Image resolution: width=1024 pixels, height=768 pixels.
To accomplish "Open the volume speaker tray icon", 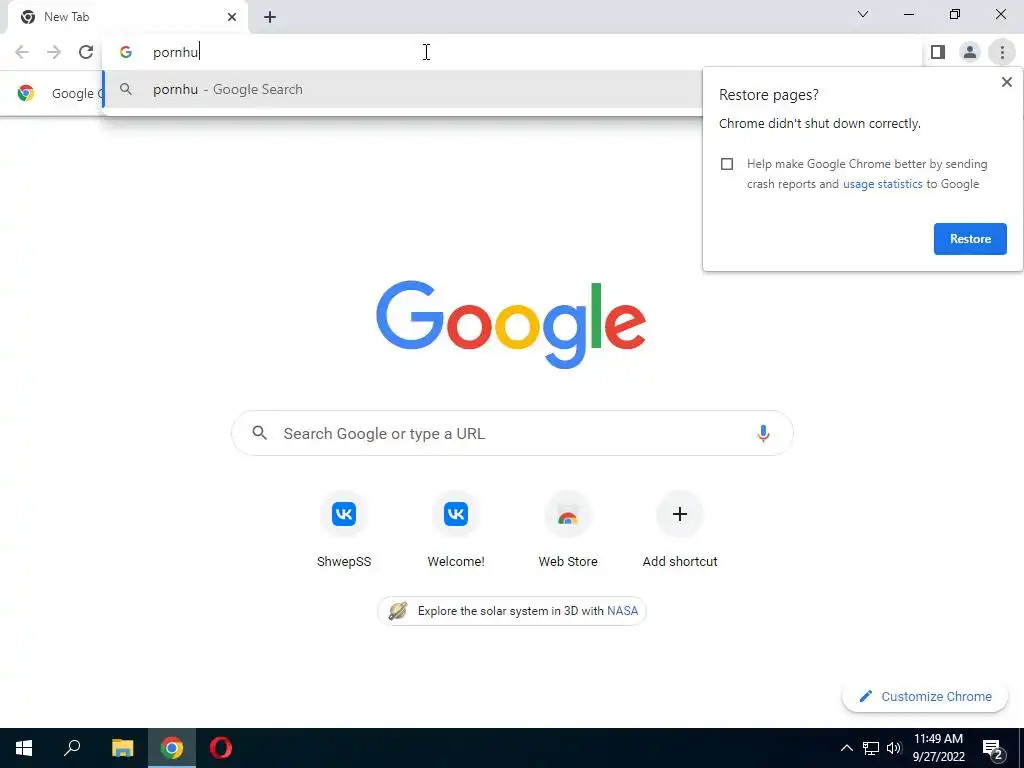I will coord(894,748).
